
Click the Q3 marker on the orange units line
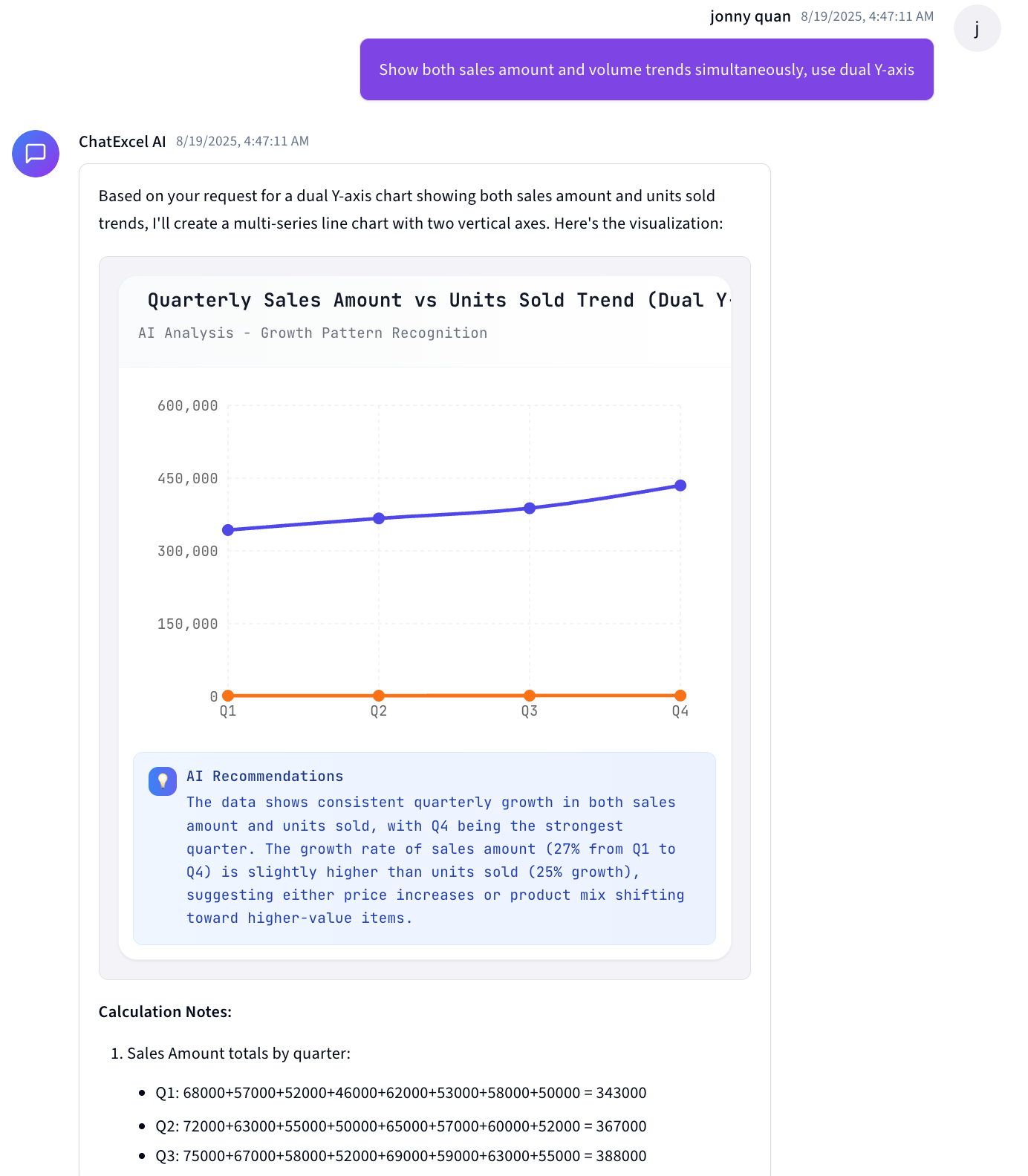pyautogui.click(x=529, y=695)
